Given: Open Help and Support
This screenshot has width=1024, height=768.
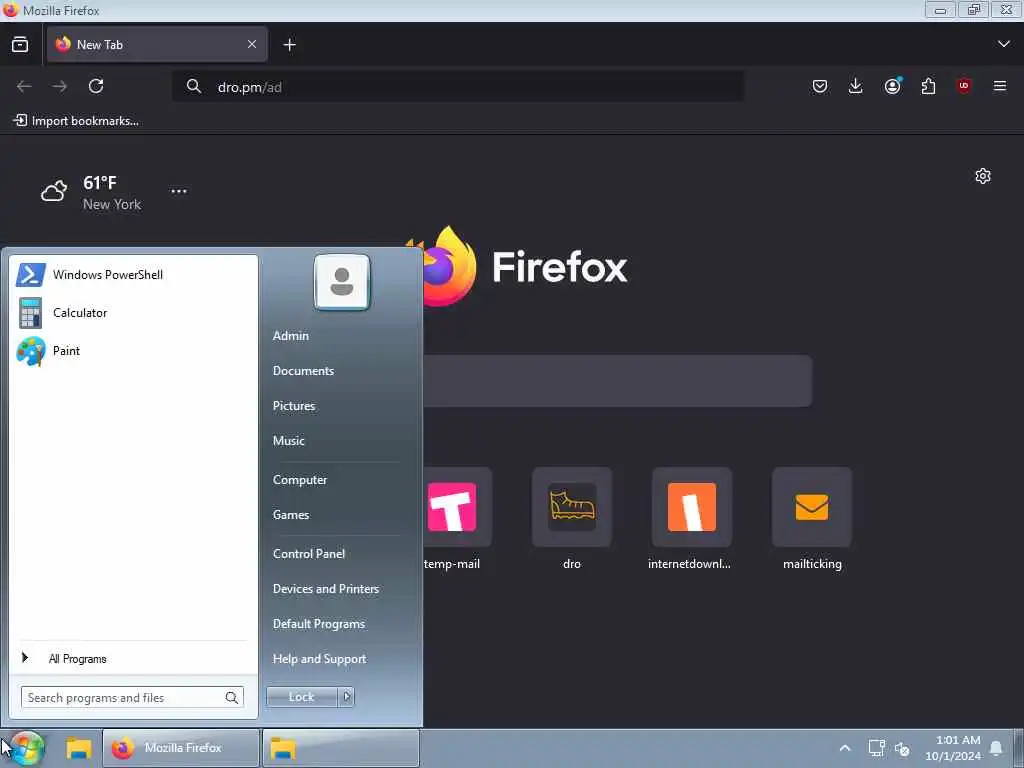Looking at the screenshot, I should click(319, 659).
